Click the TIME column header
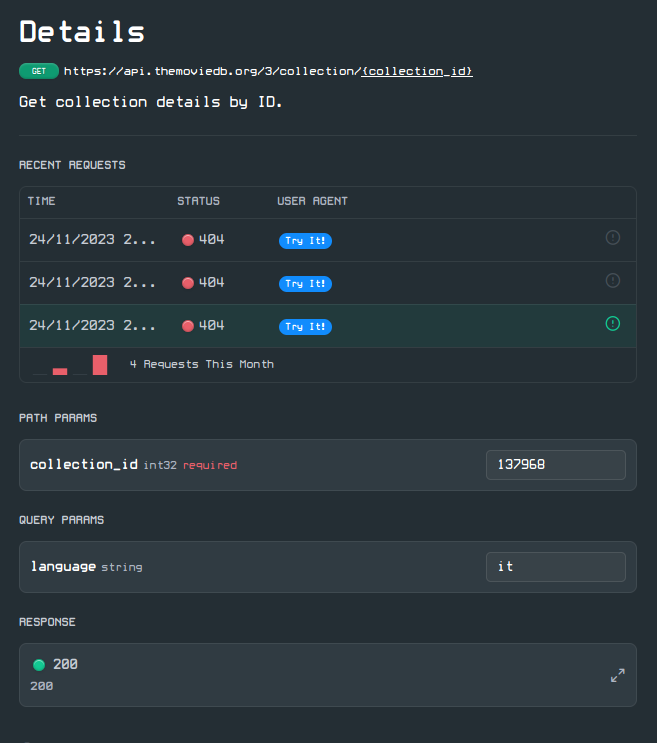Screen dimensions: 657x743 pos(42,201)
